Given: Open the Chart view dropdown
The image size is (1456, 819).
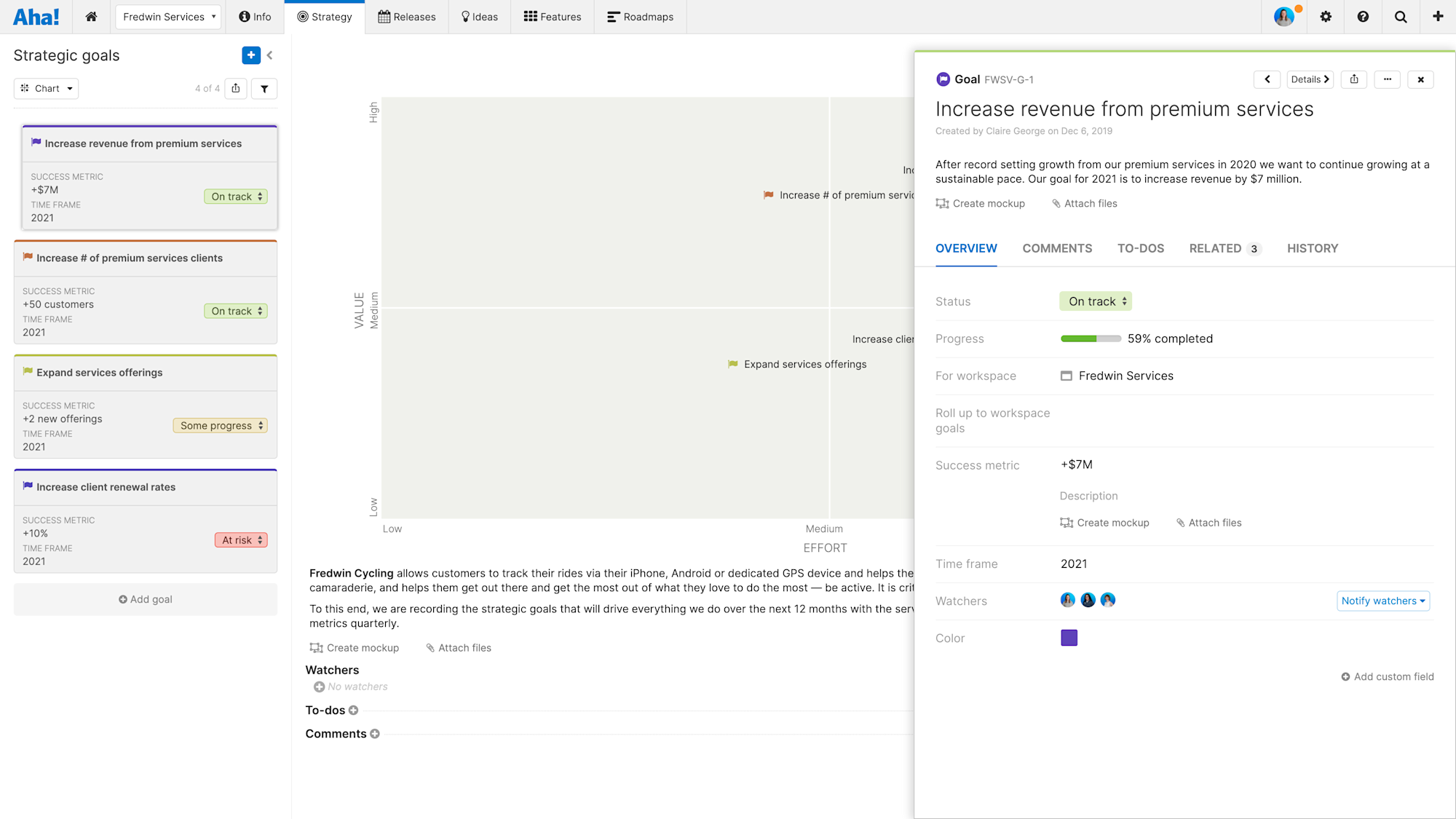Looking at the screenshot, I should (x=46, y=89).
